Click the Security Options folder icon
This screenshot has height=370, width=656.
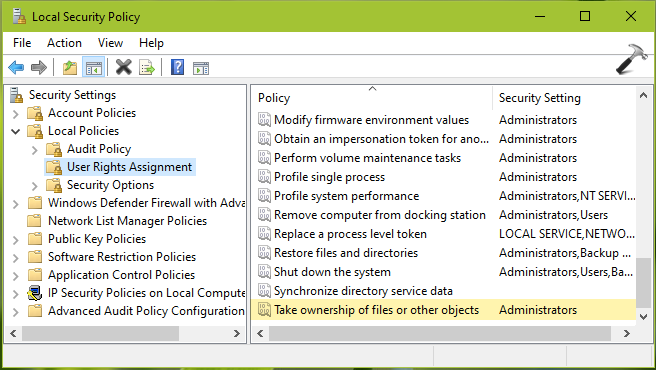click(54, 185)
